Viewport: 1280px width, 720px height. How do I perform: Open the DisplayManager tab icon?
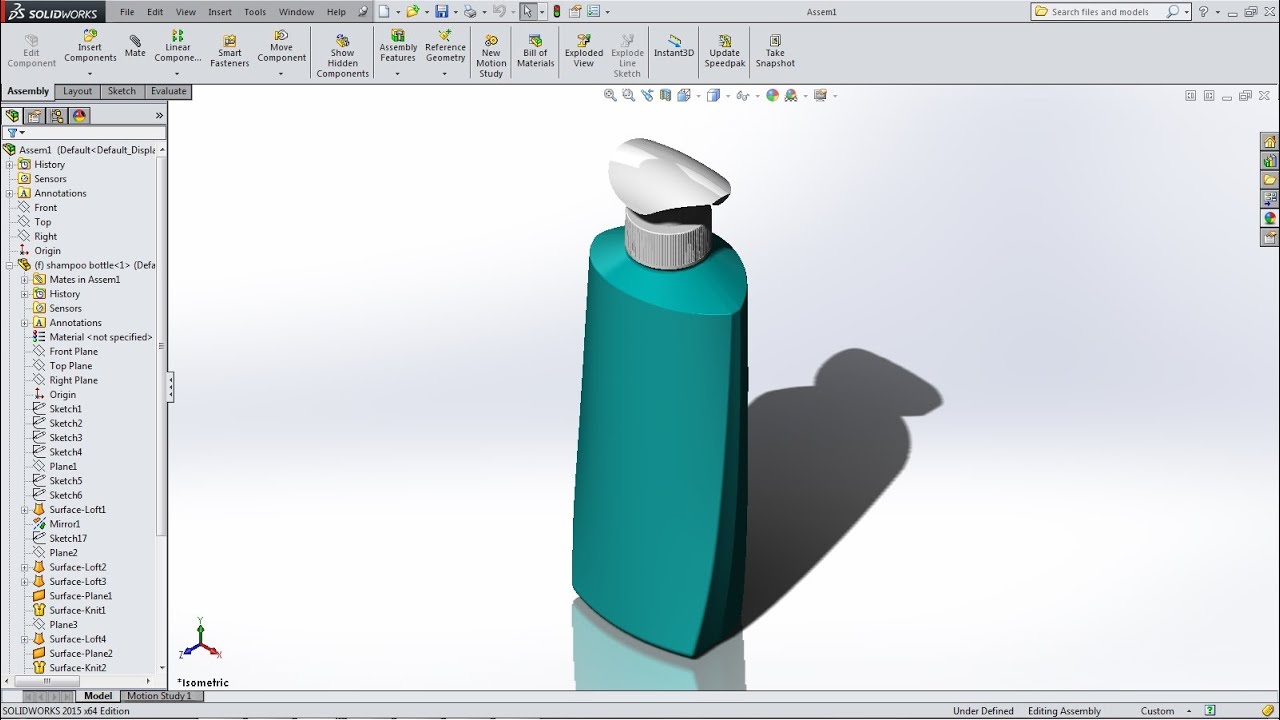[80, 116]
